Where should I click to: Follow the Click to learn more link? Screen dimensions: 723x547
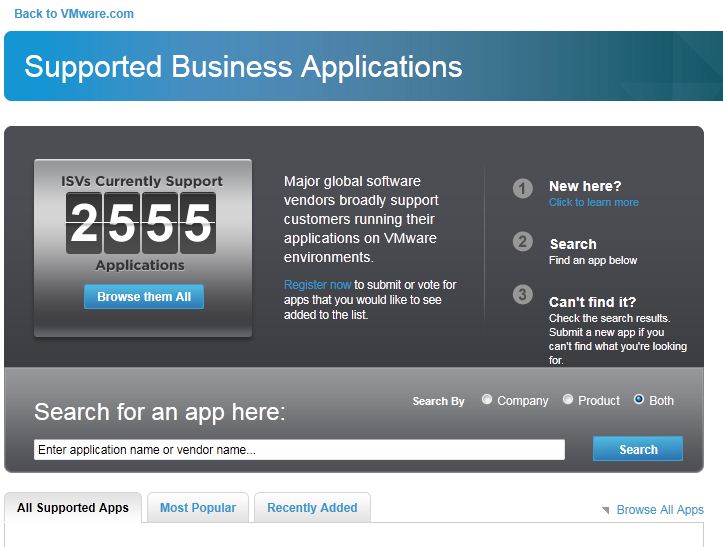(x=593, y=202)
